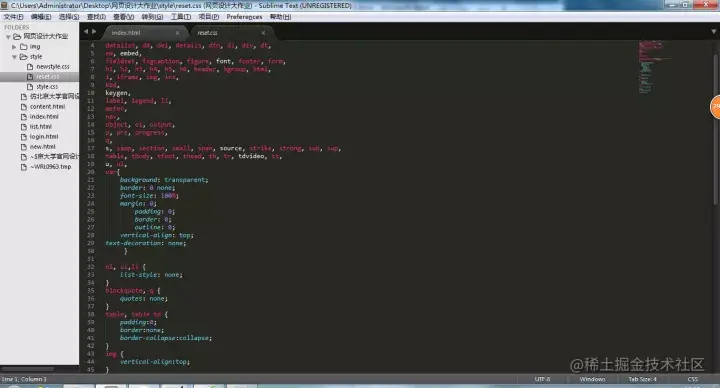
Task: Click the new.html file icon
Action: click(x=24, y=147)
